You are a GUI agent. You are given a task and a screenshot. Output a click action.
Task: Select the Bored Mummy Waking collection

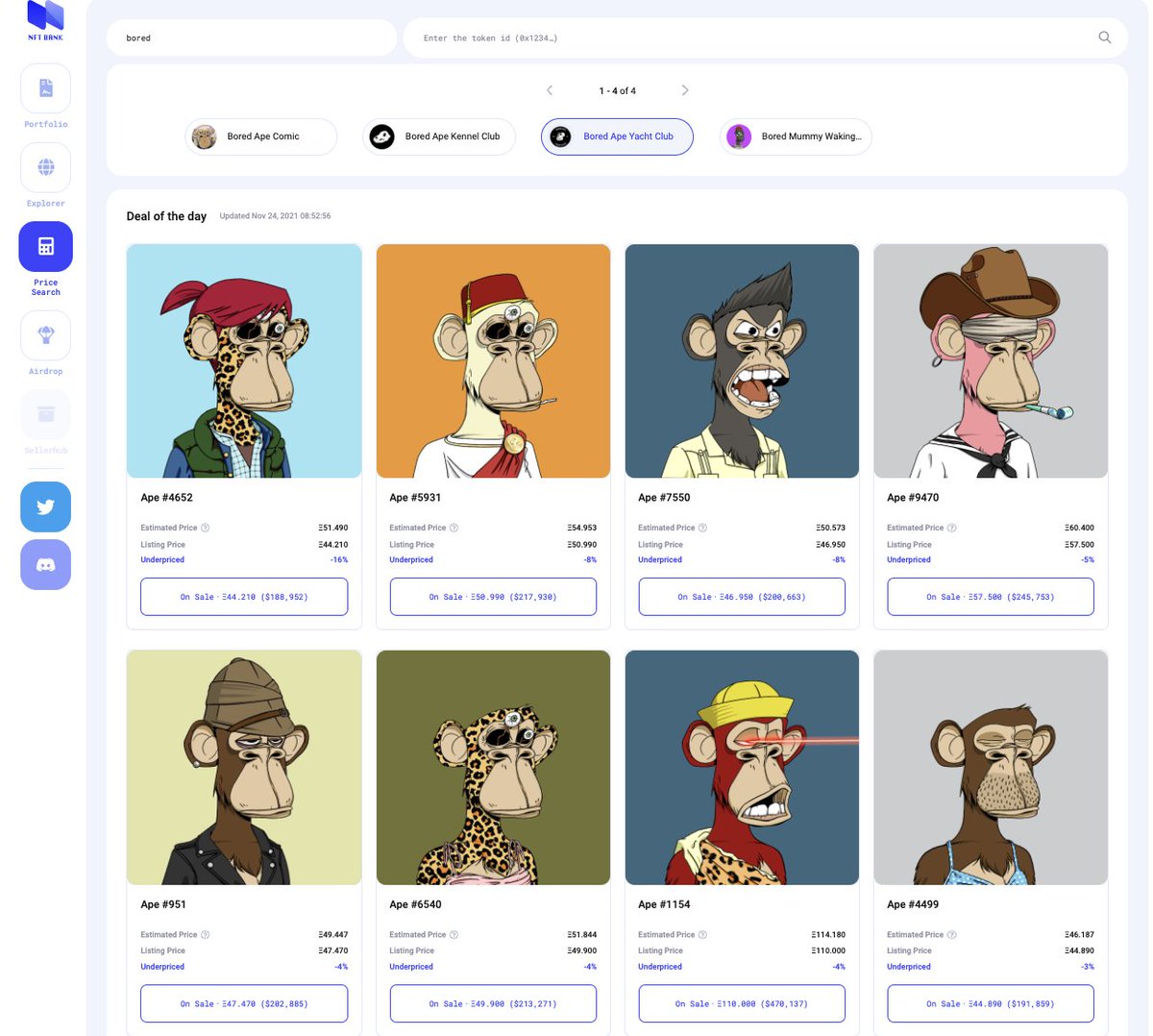coord(796,136)
